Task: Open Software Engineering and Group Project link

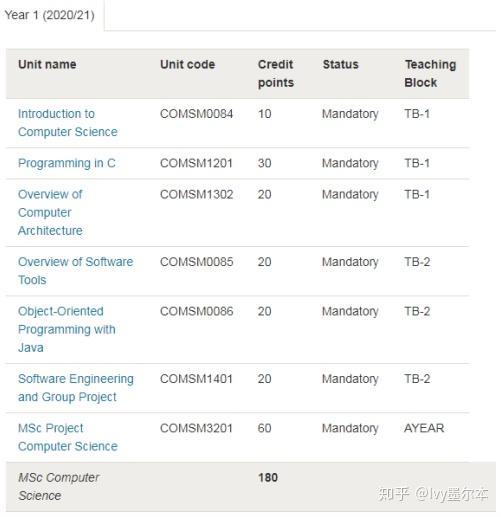Action: tap(76, 388)
